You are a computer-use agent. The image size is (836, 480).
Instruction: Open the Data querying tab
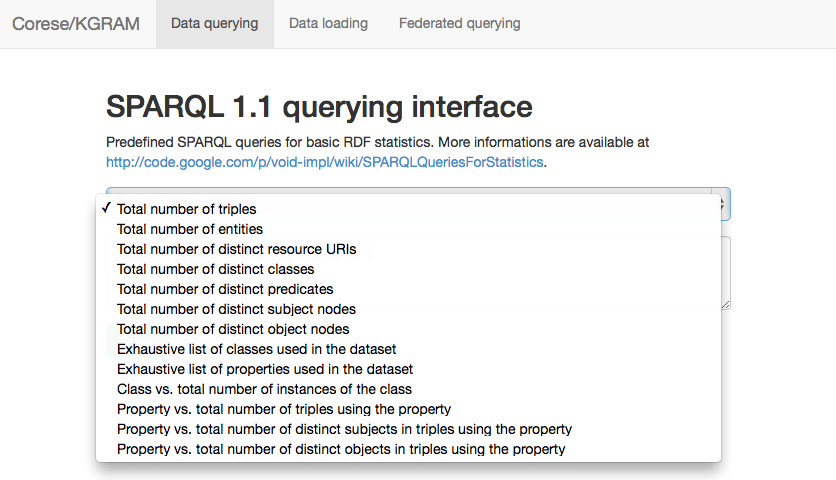click(x=215, y=24)
